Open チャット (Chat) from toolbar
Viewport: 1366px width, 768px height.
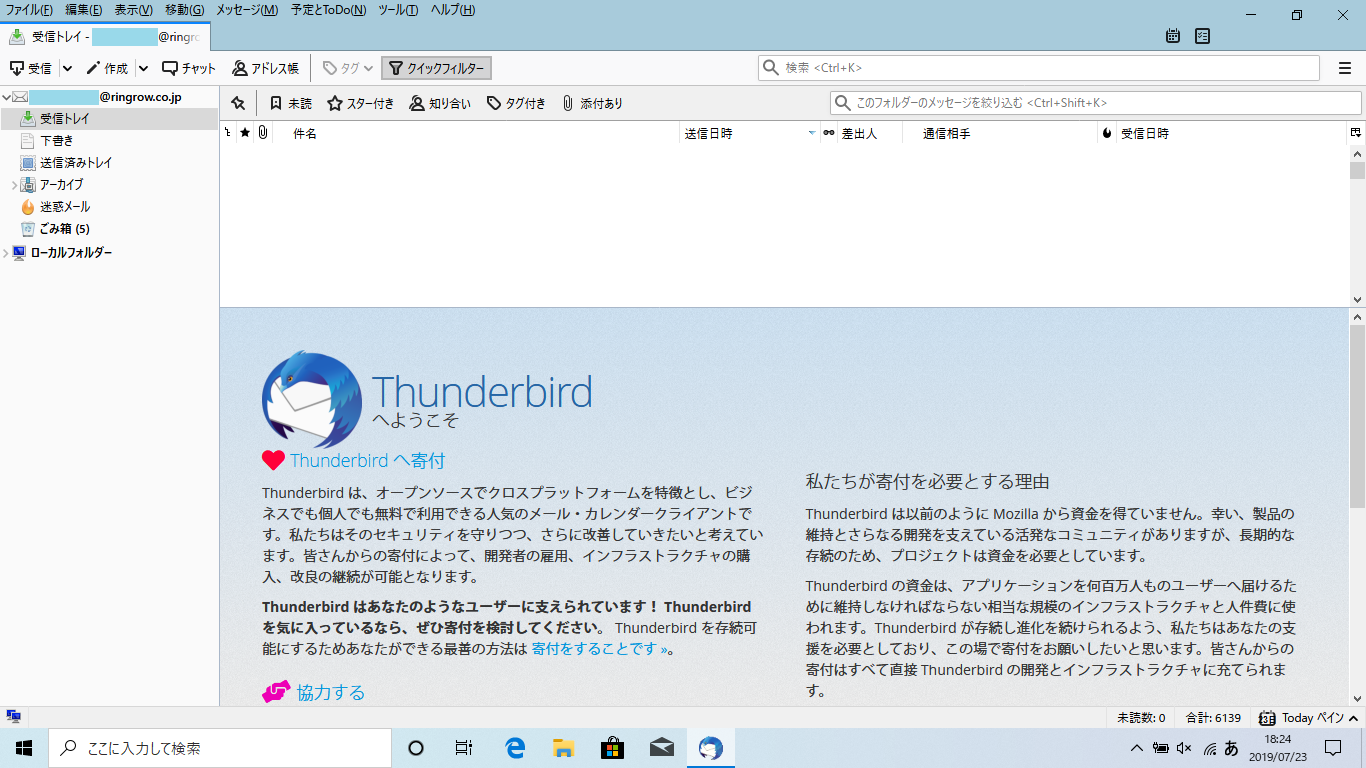click(189, 68)
